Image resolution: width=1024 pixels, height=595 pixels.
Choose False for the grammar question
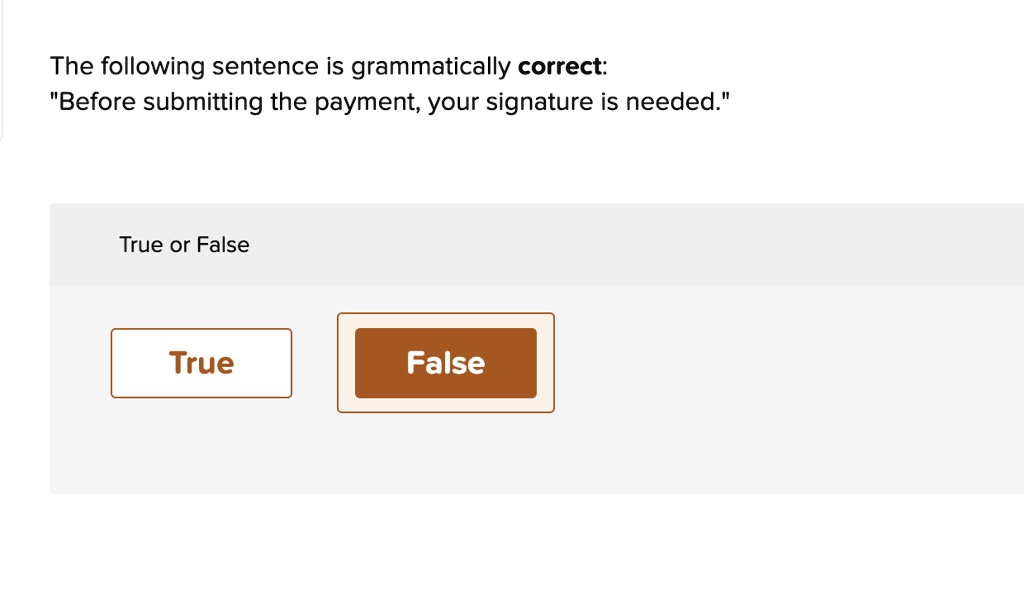point(445,362)
